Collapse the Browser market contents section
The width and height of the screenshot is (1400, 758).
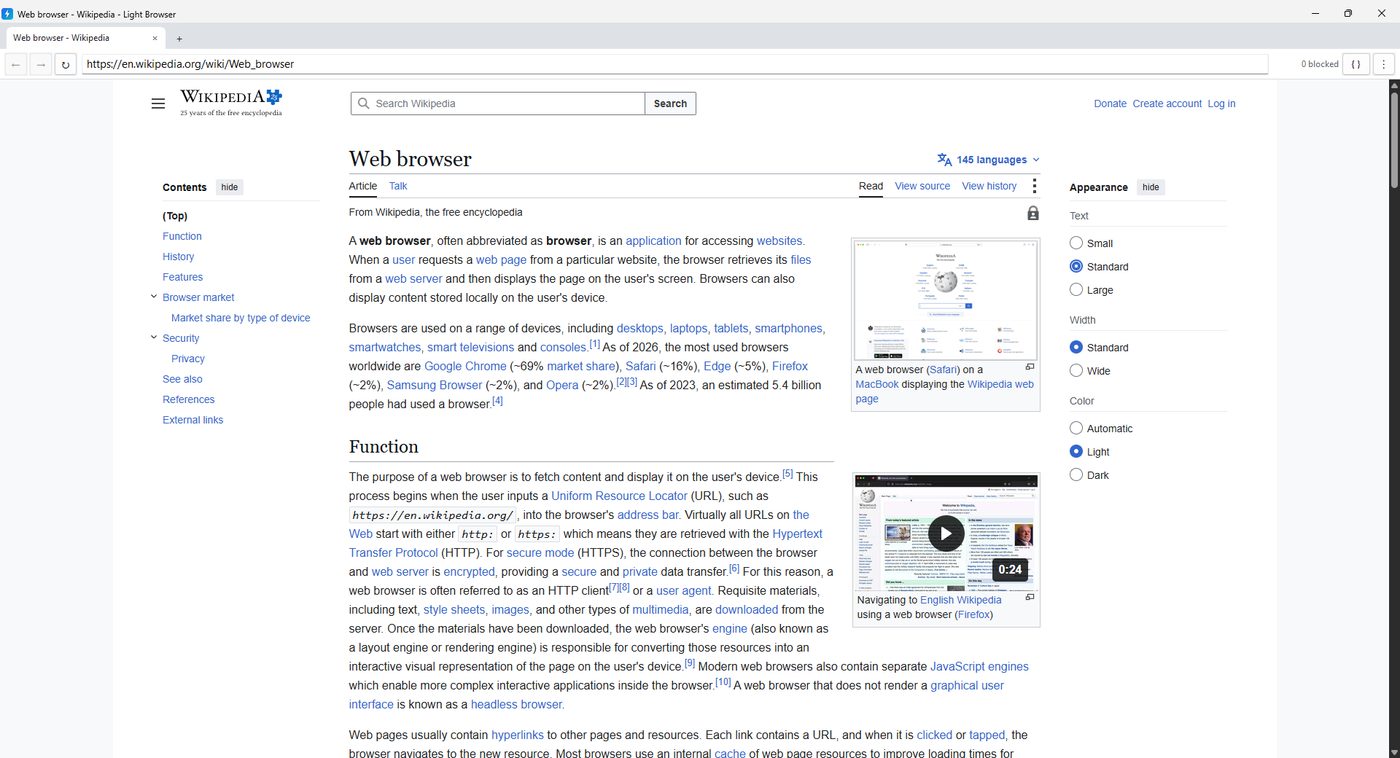click(x=154, y=297)
